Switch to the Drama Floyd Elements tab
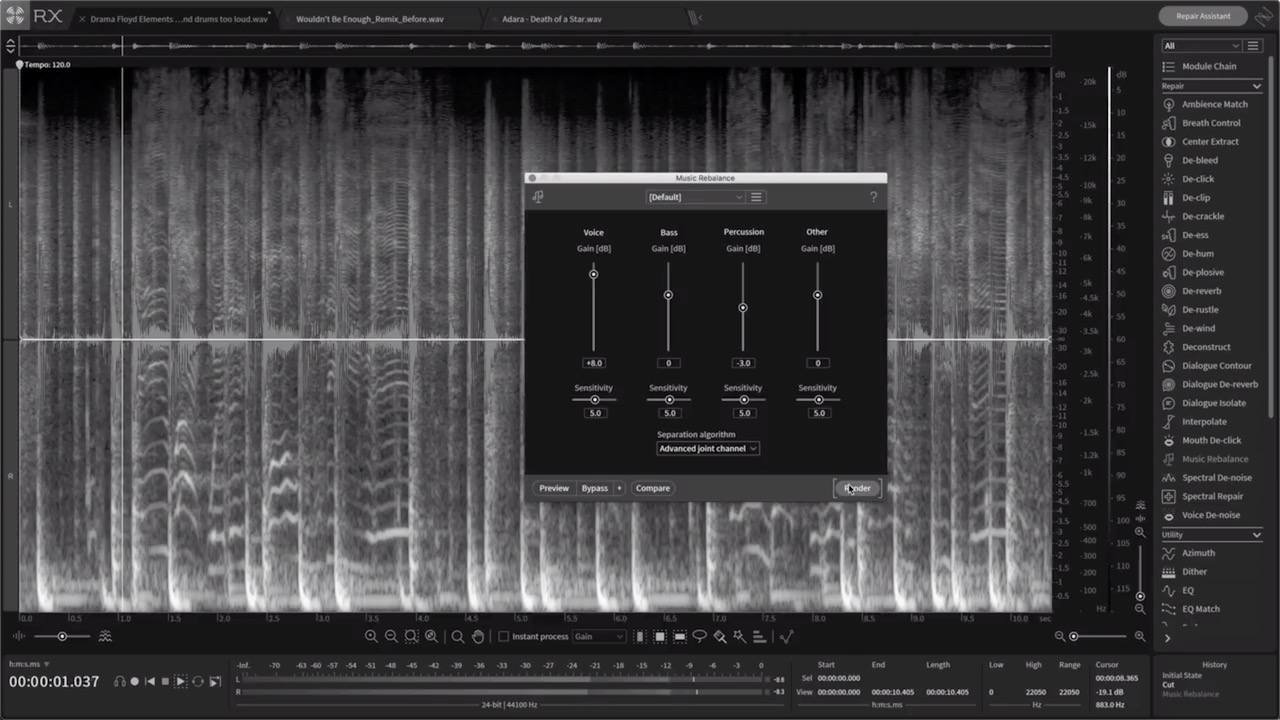Screen dimensions: 1280x720 [179, 19]
